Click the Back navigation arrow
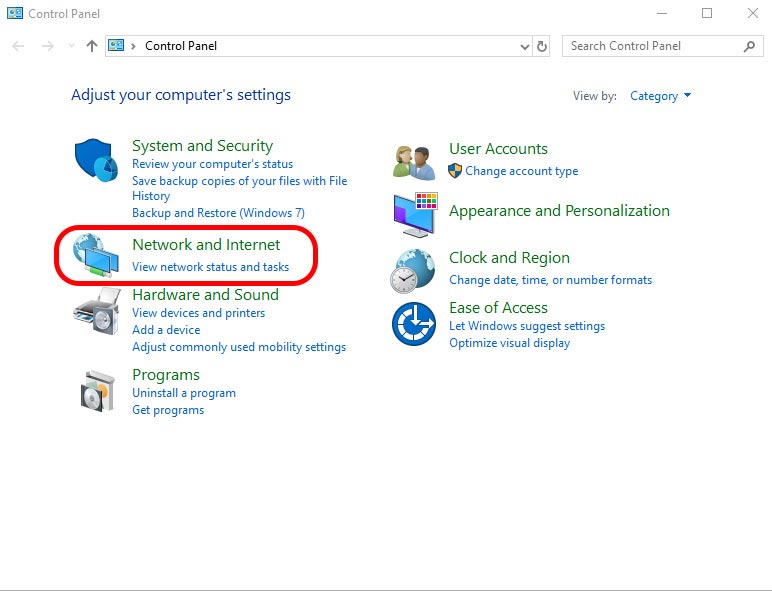 click(x=18, y=46)
